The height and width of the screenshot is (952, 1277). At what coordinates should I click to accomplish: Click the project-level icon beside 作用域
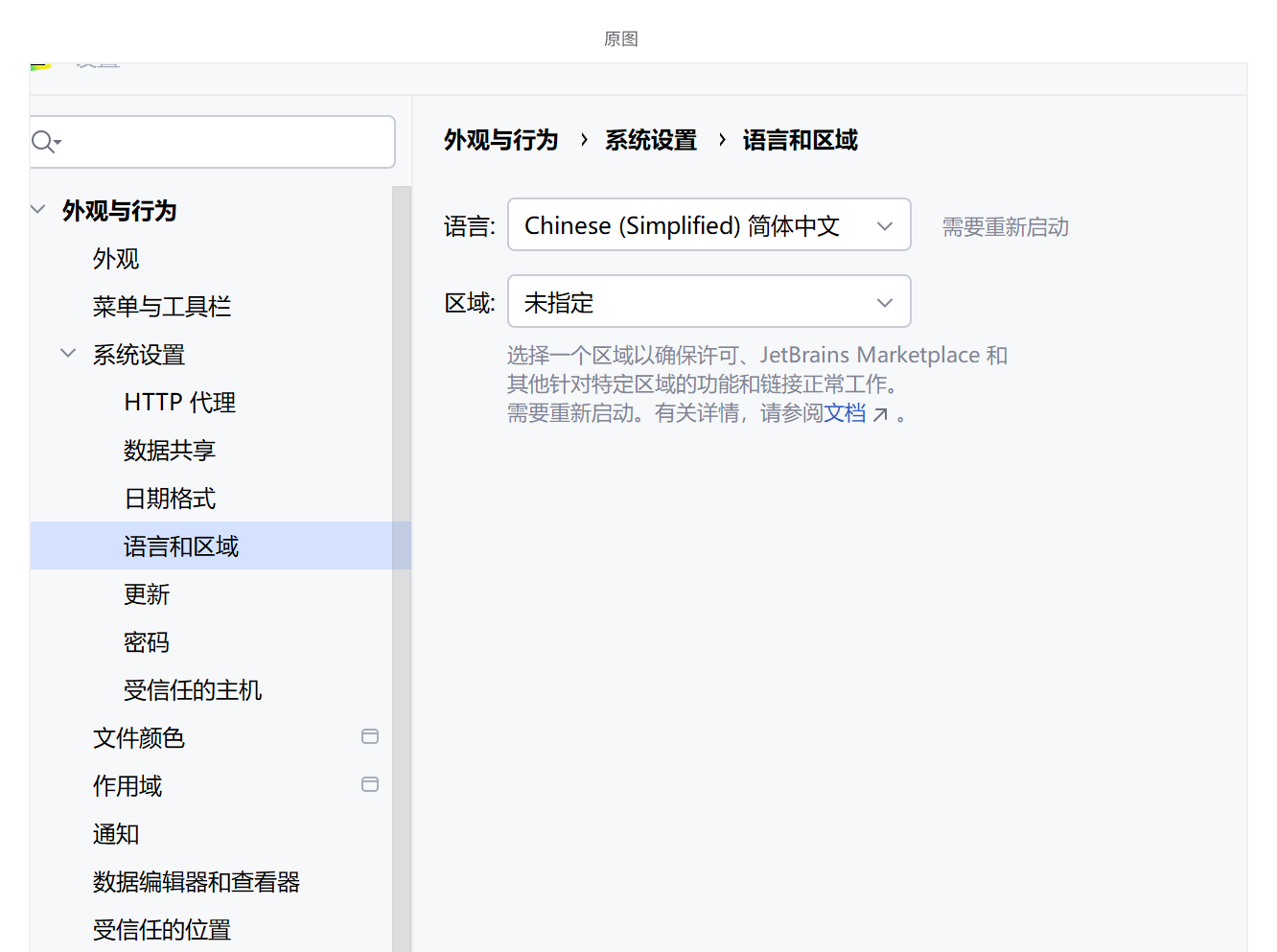click(x=369, y=784)
